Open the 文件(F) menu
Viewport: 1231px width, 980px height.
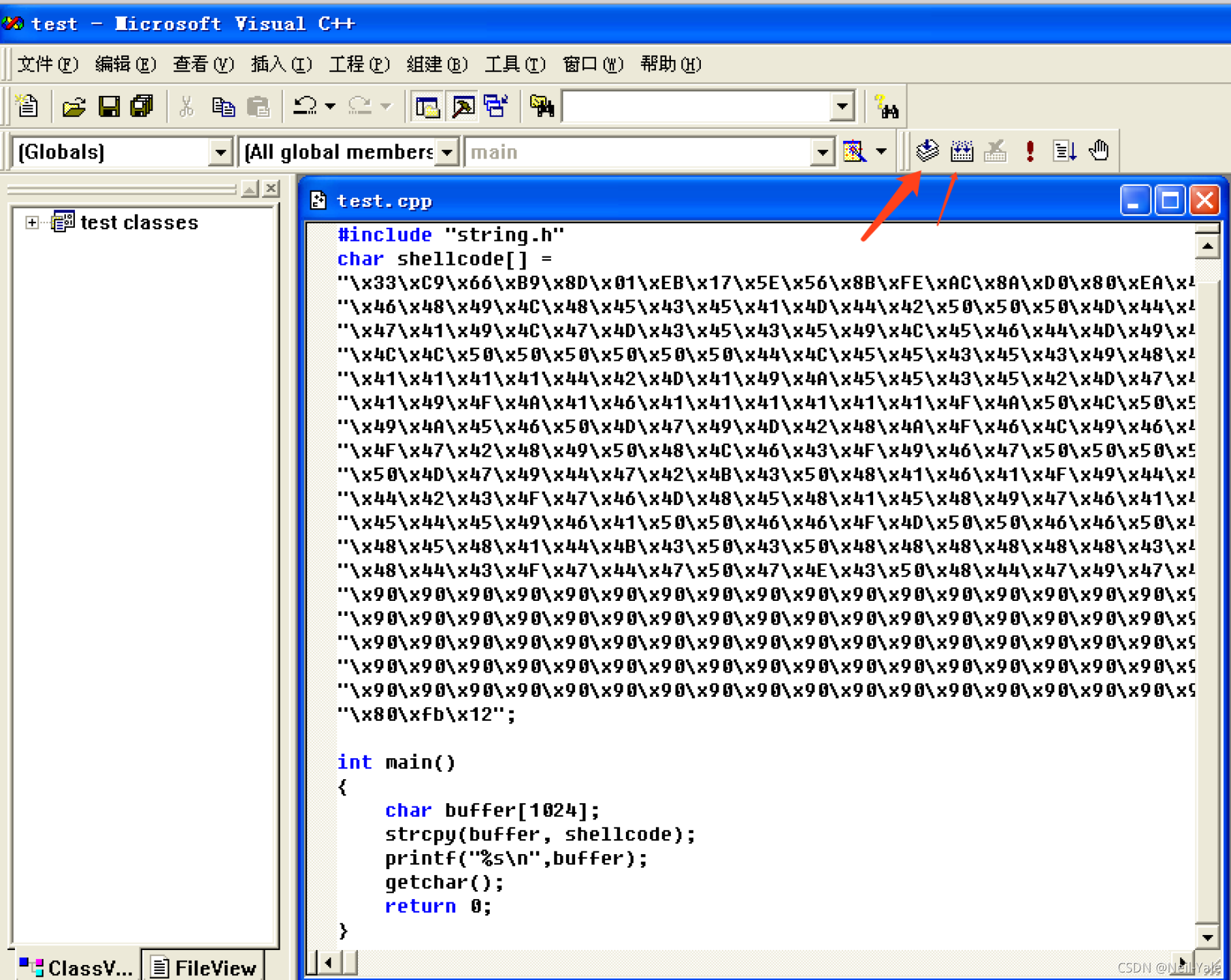[x=48, y=65]
